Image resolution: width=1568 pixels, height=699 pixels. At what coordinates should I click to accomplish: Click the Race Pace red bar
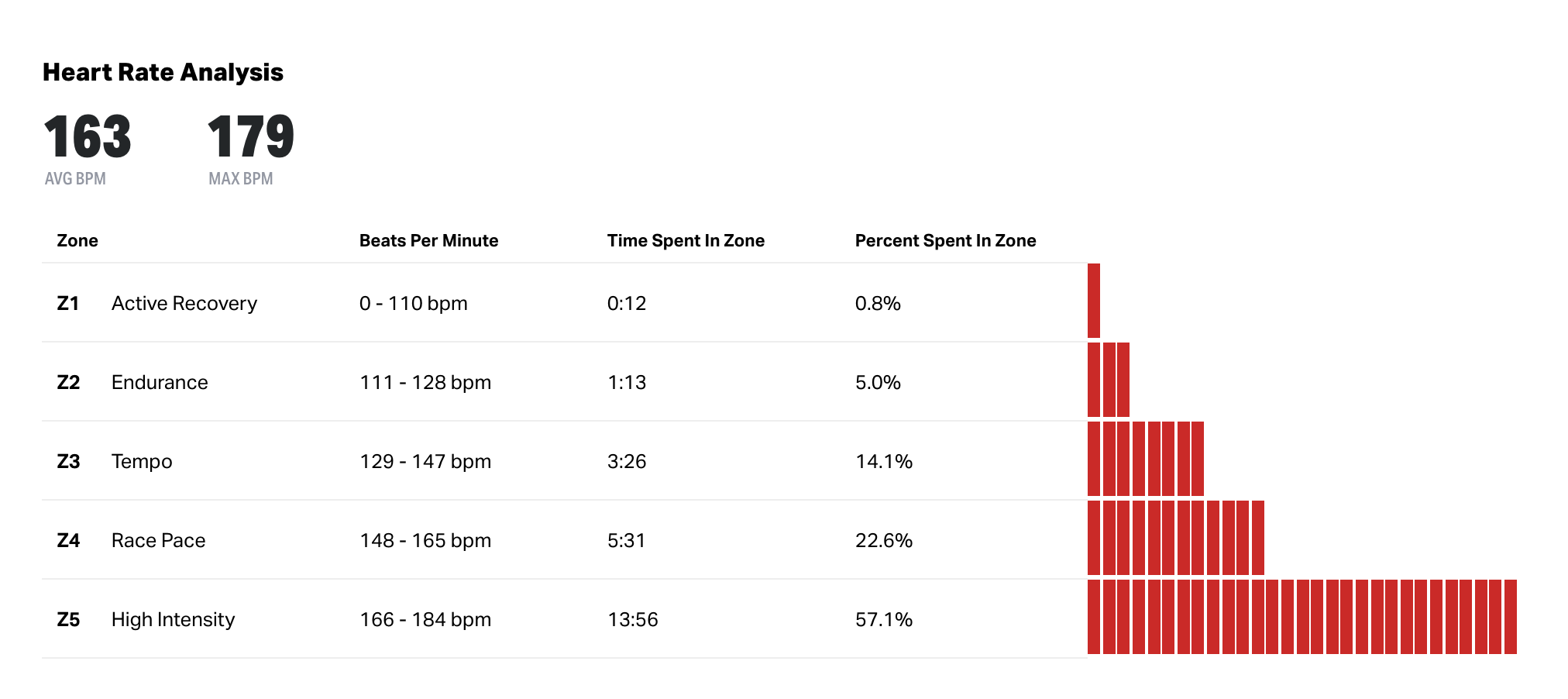point(1176,538)
